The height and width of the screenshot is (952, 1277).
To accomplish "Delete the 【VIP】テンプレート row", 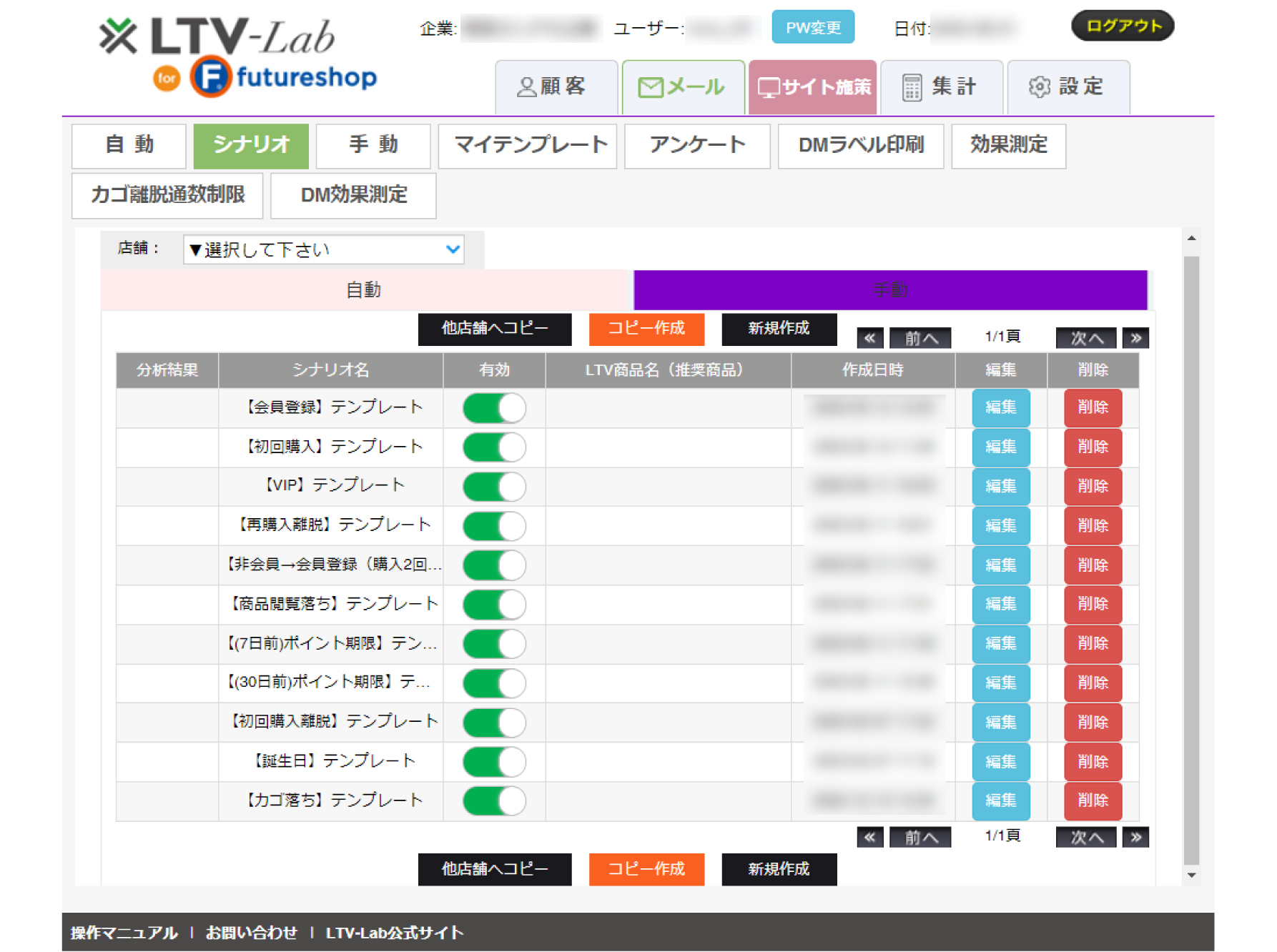I will (1093, 487).
